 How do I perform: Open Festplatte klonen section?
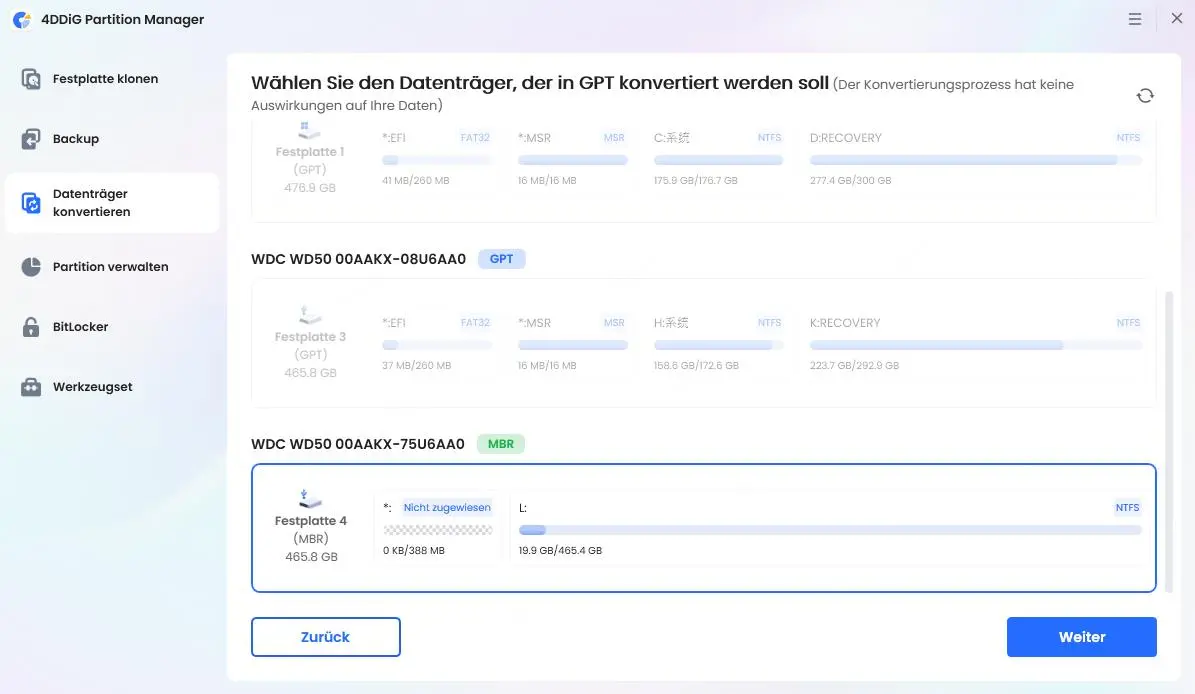[112, 78]
